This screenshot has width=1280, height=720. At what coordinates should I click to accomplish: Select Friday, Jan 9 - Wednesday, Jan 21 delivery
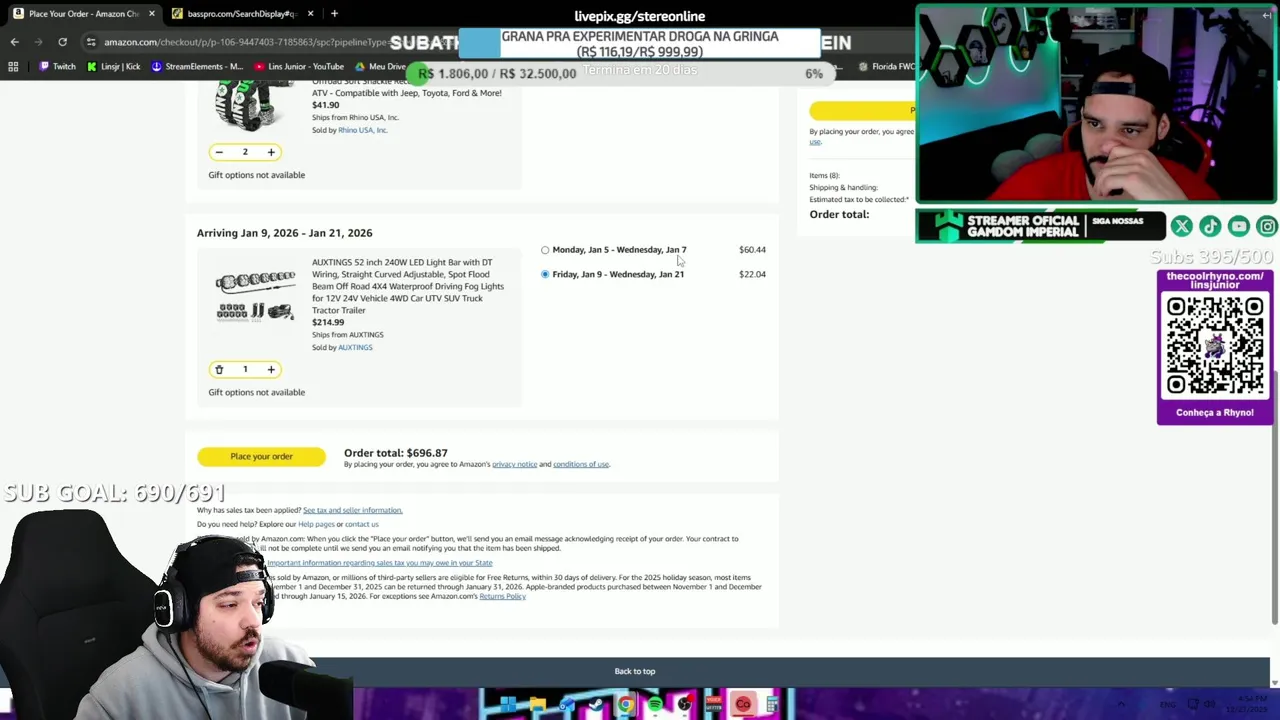(x=545, y=274)
